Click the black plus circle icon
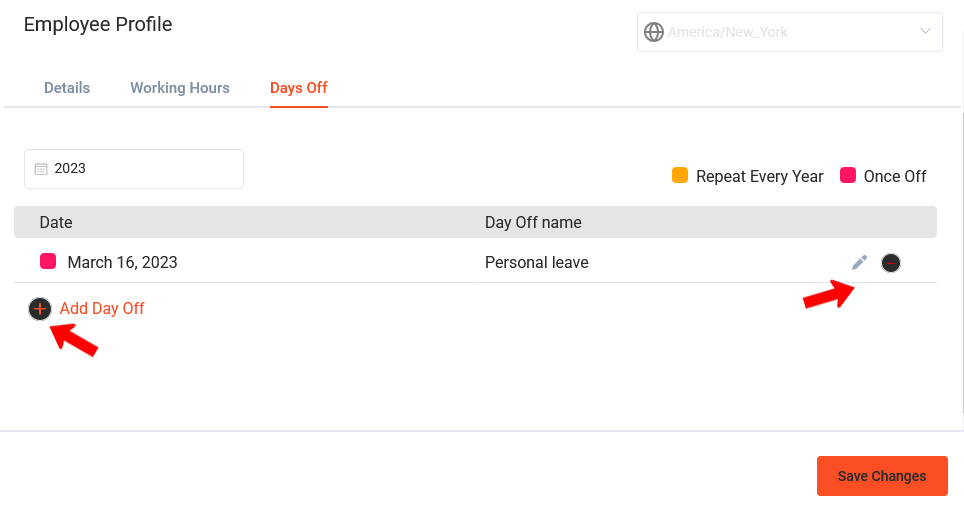Screen dimensions: 964x511 coord(40,309)
